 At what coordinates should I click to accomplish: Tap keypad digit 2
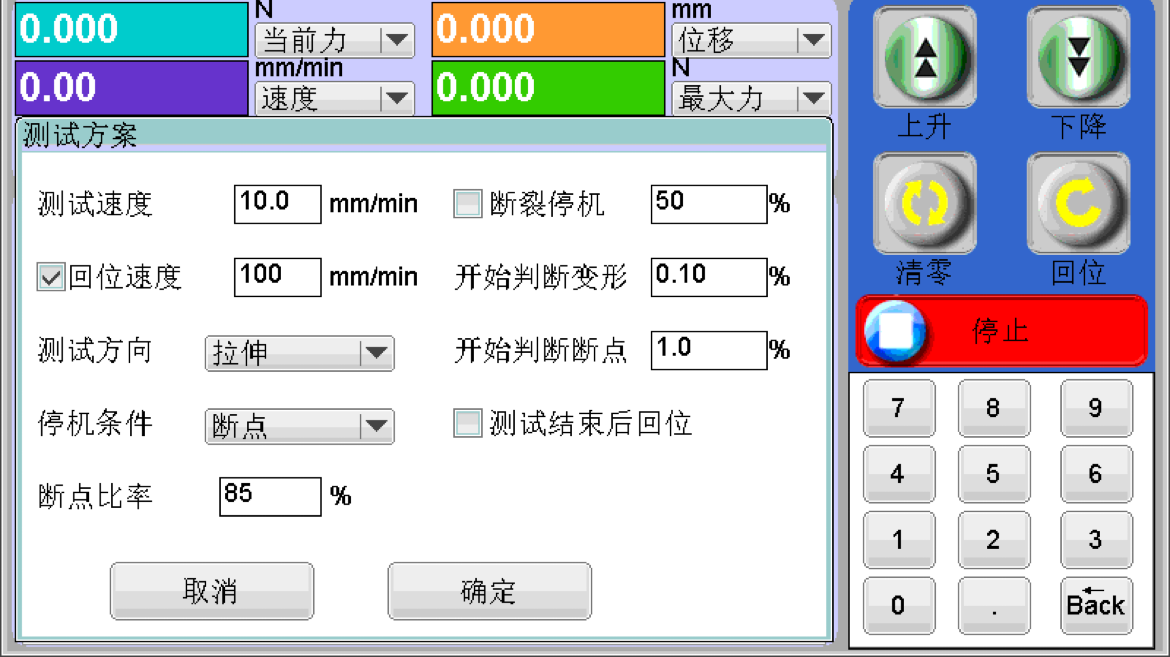coord(993,539)
